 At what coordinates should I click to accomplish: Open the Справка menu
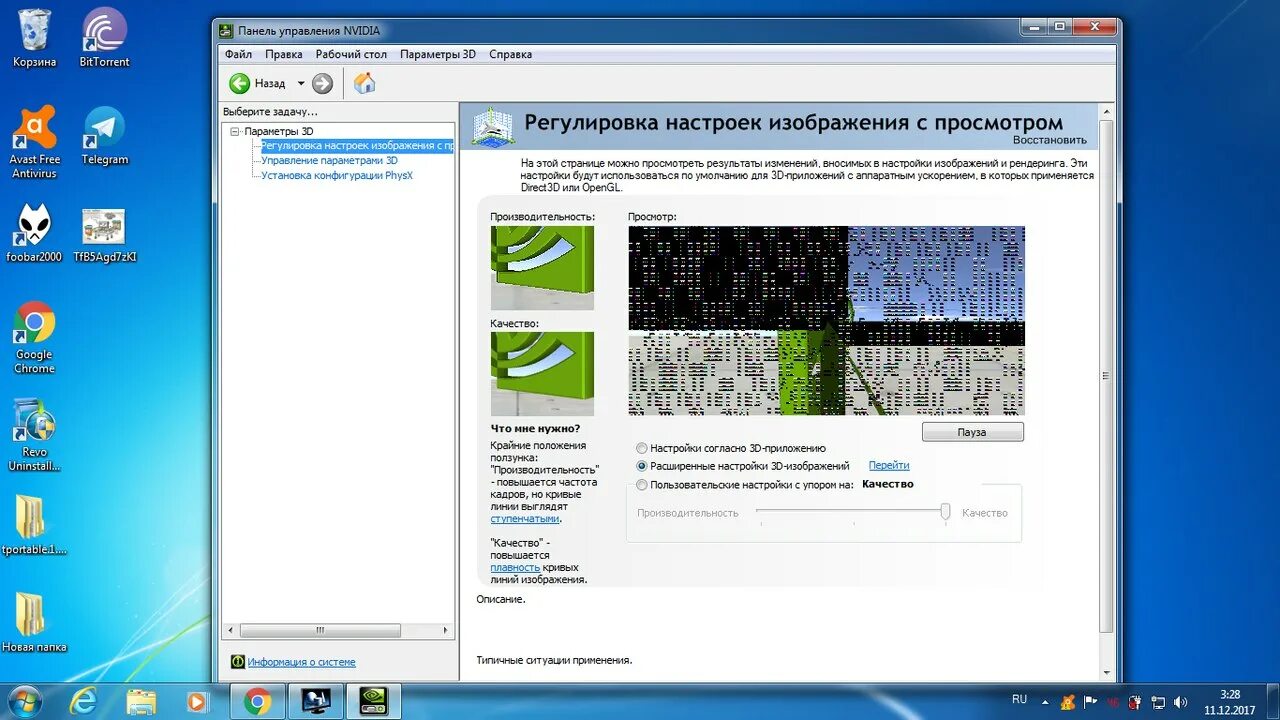510,54
